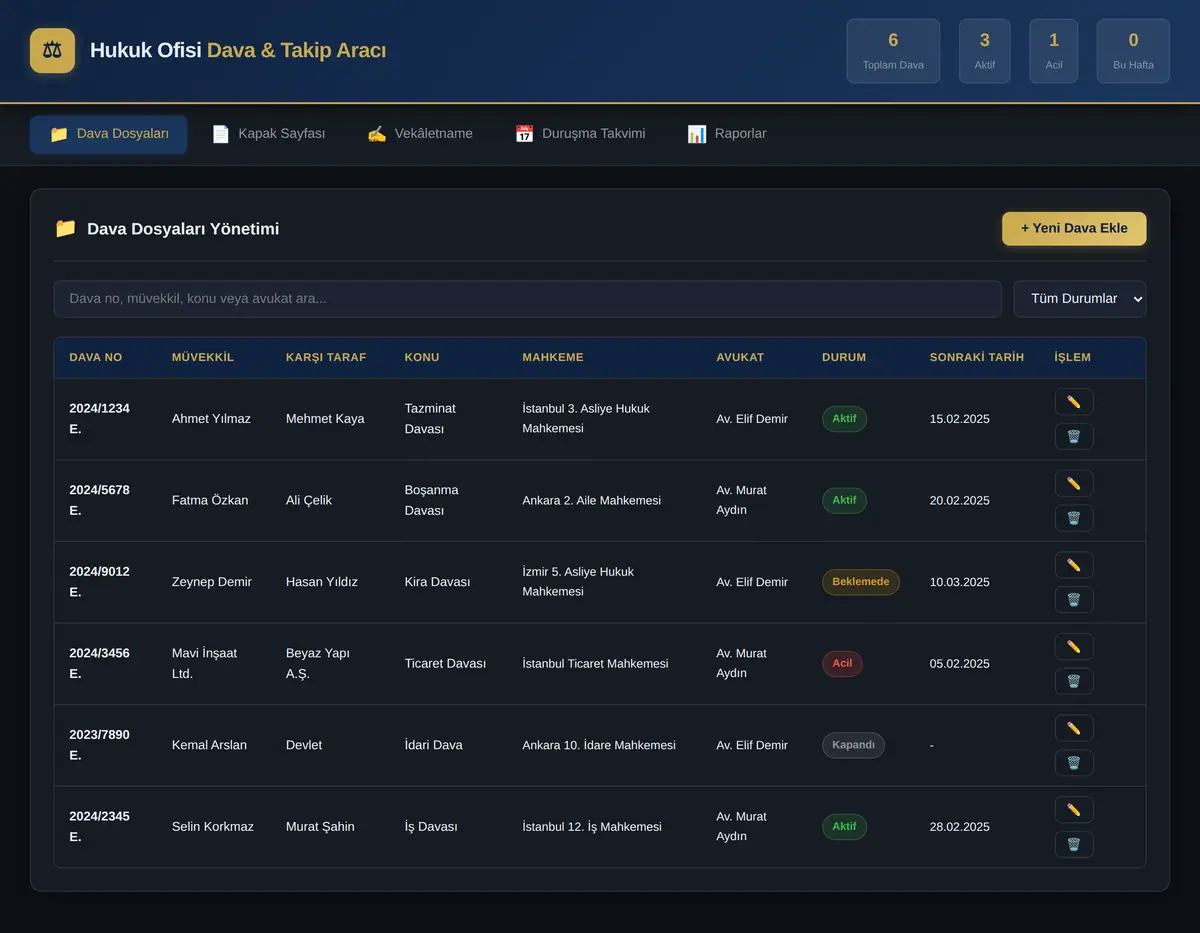1200x933 pixels.
Task: Click the MAHKEME column header
Action: pos(553,357)
